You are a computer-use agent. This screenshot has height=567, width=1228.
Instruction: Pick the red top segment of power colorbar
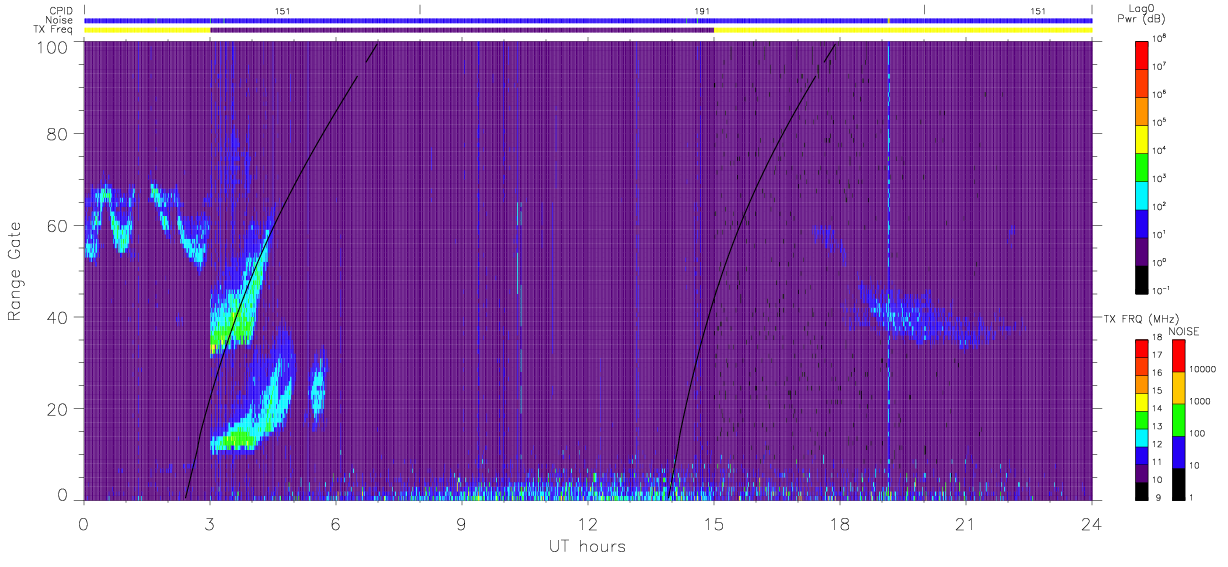coord(1143,54)
